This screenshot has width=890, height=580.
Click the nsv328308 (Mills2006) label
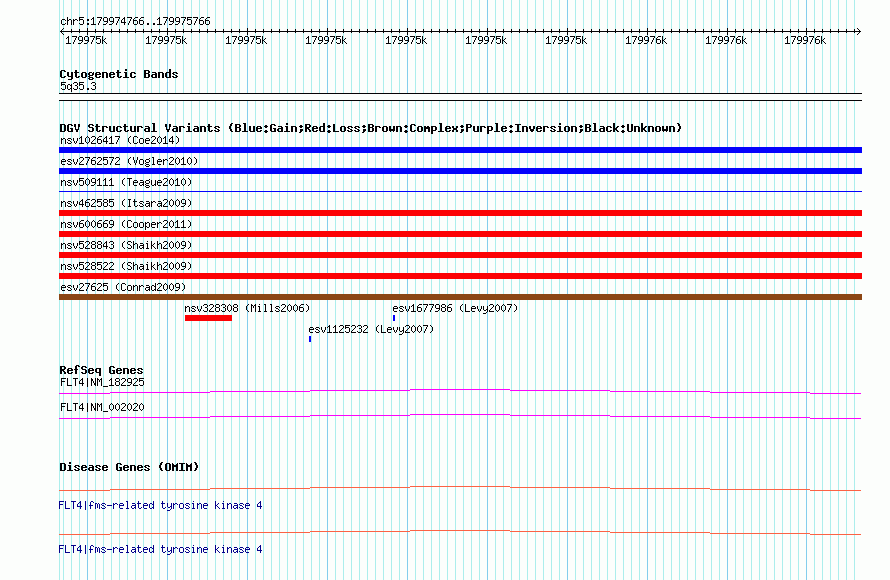247,308
